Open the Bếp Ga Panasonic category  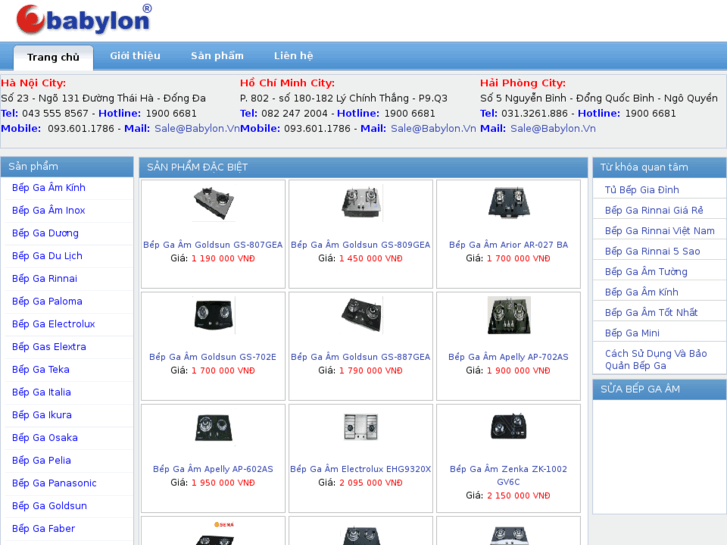54,483
